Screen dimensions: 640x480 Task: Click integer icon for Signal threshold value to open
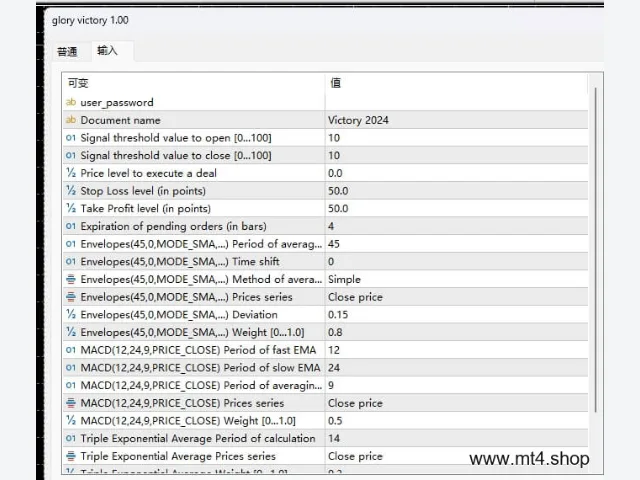pos(71,138)
